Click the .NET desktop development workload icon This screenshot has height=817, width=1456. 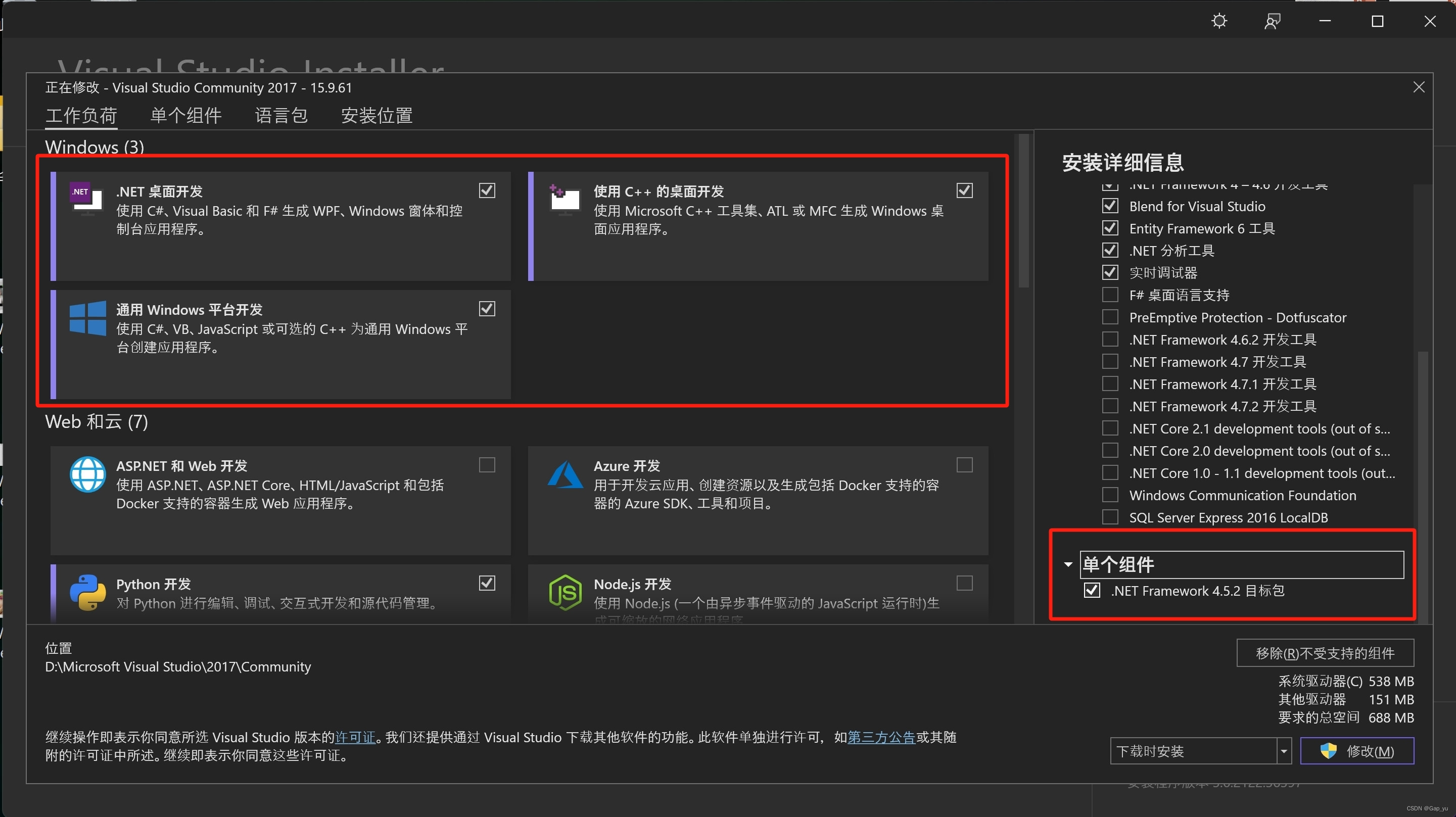[86, 199]
